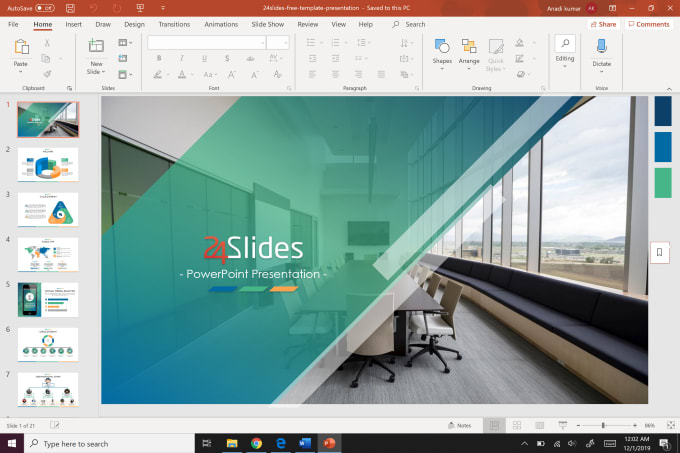
Task: Open Quick Styles gallery
Action: coord(495,55)
